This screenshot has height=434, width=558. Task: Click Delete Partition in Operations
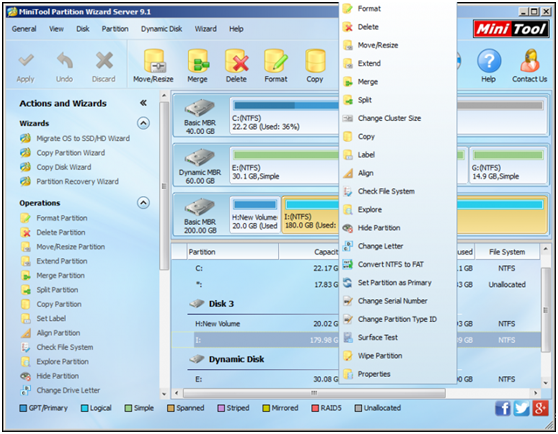click(x=53, y=233)
